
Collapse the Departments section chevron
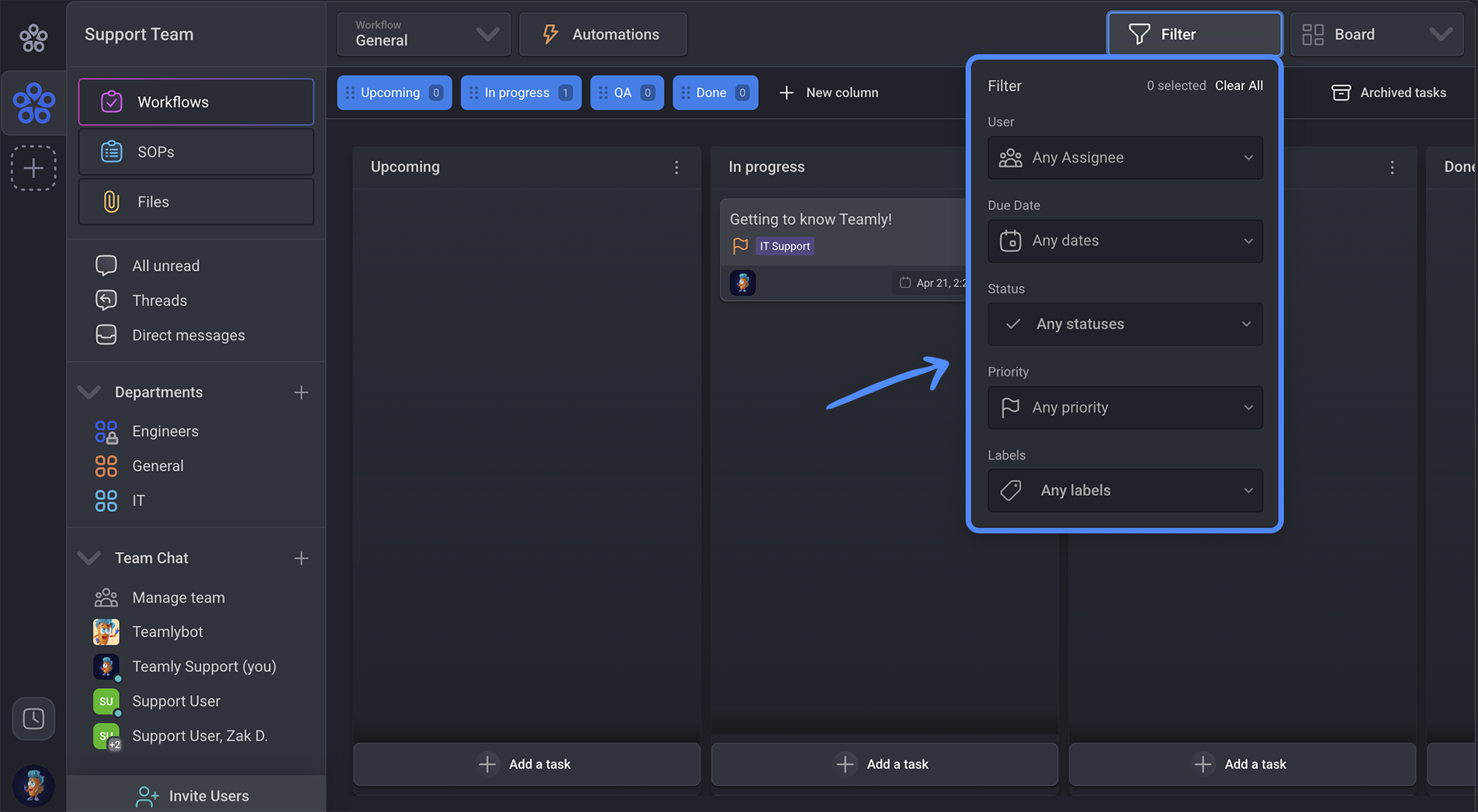(x=90, y=392)
